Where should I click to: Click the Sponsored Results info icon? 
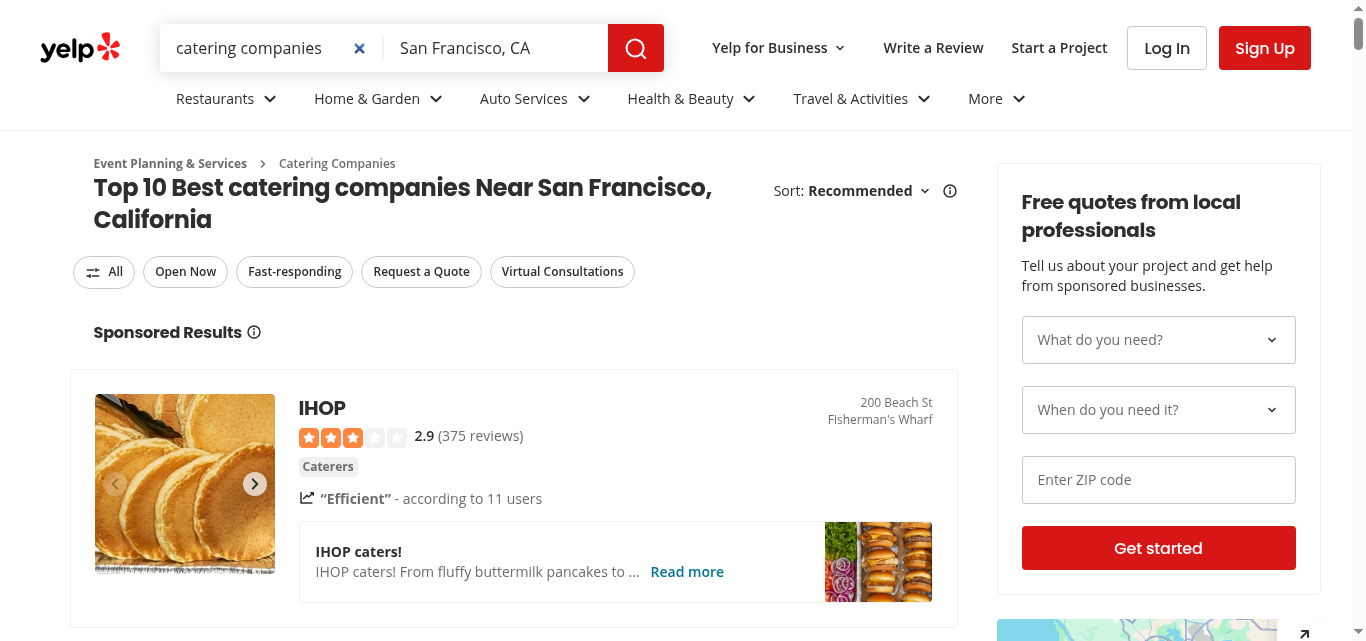pos(254,332)
